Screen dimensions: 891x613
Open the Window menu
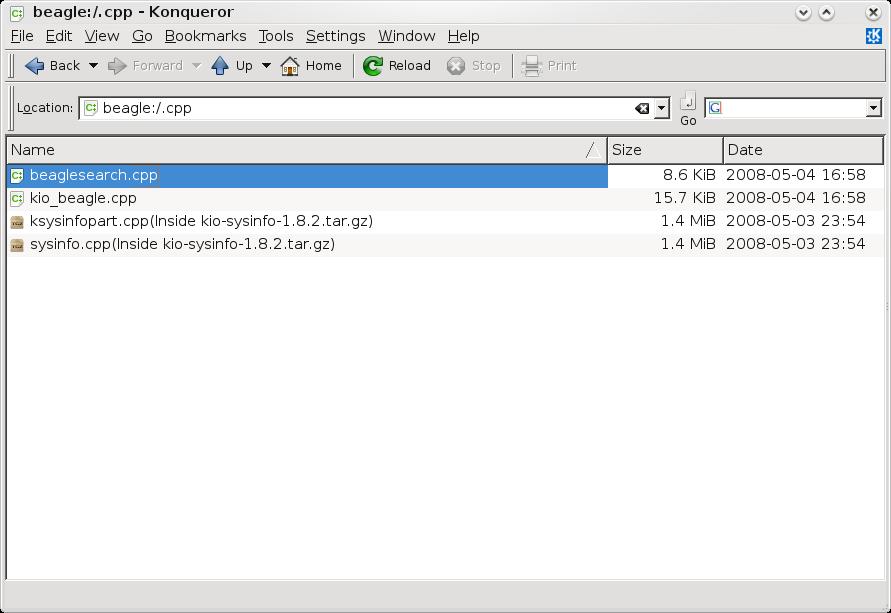(x=407, y=36)
